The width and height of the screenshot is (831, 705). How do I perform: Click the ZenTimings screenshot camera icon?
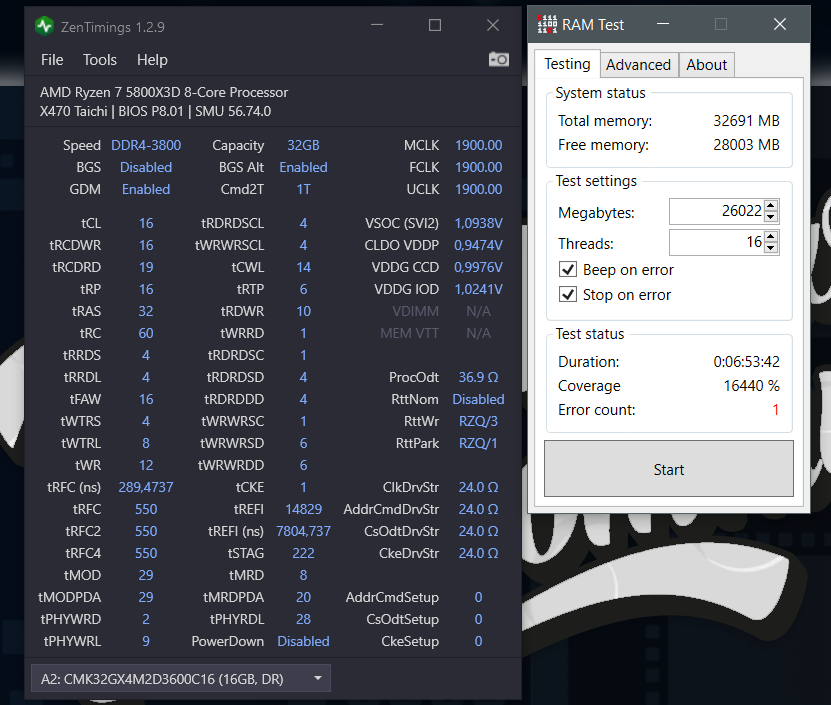click(x=499, y=59)
